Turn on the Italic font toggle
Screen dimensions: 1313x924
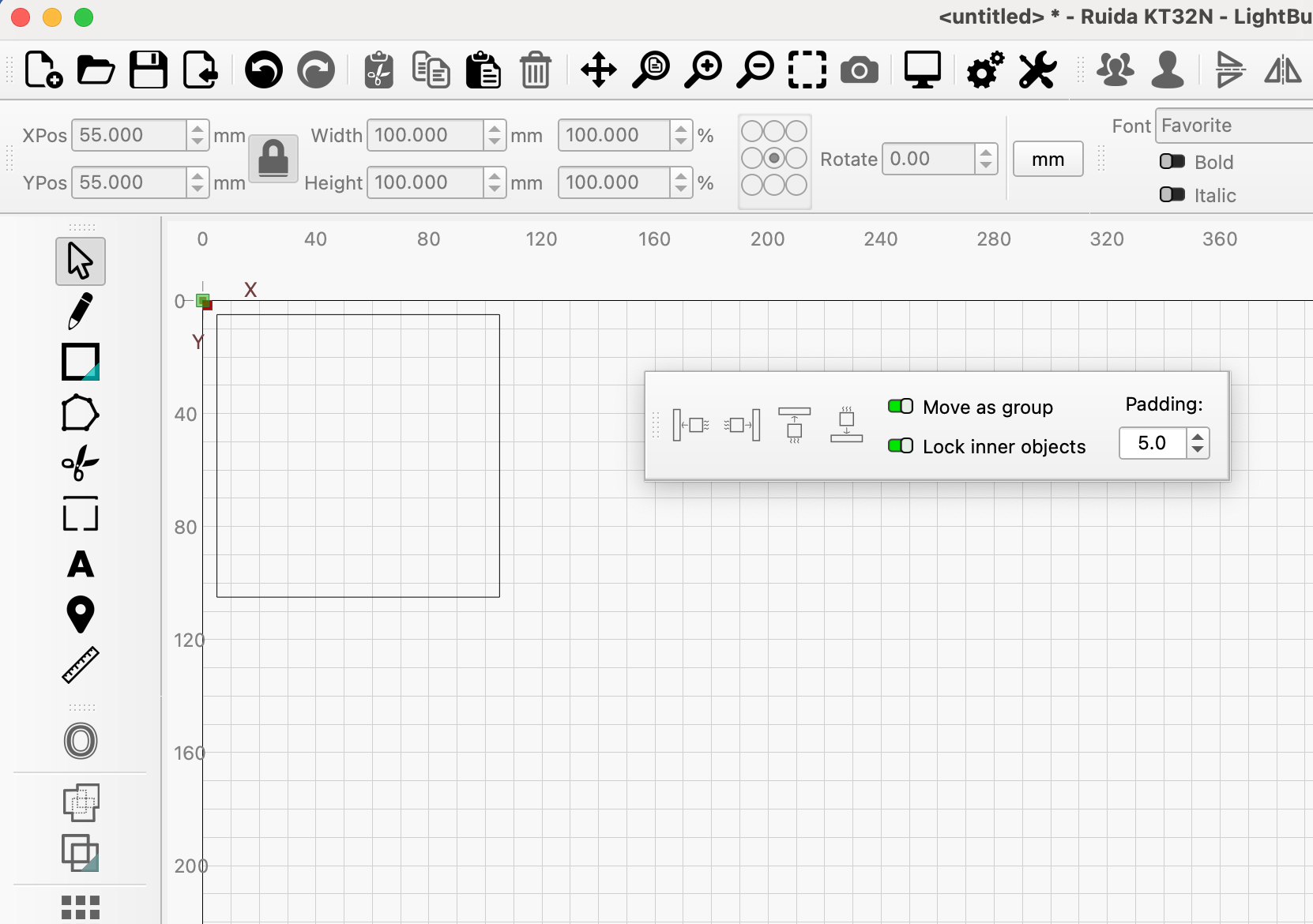pyautogui.click(x=1172, y=195)
